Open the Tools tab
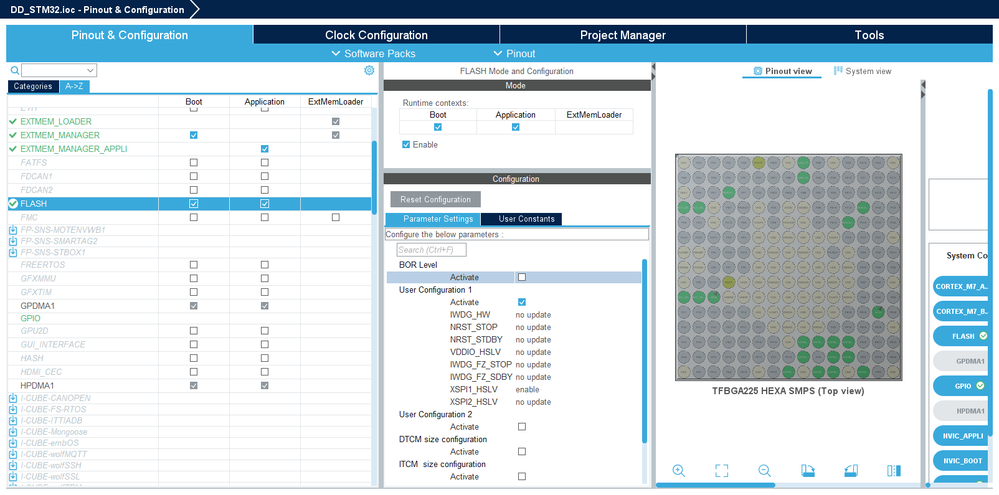This screenshot has height=495, width=999. click(x=869, y=35)
